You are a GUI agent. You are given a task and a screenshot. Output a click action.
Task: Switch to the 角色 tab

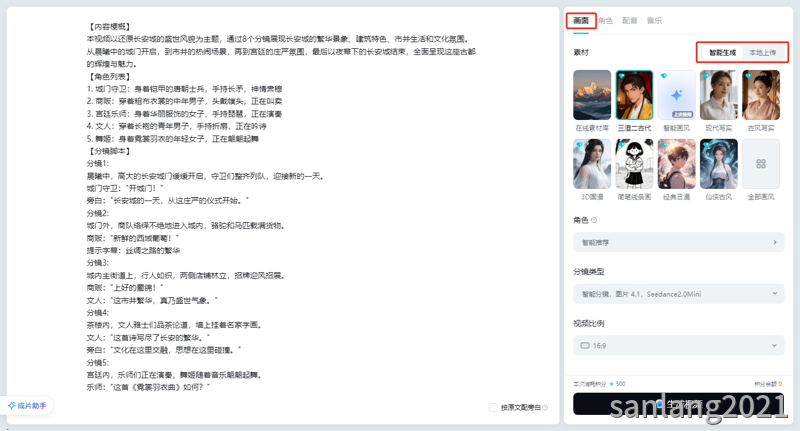pyautogui.click(x=605, y=21)
